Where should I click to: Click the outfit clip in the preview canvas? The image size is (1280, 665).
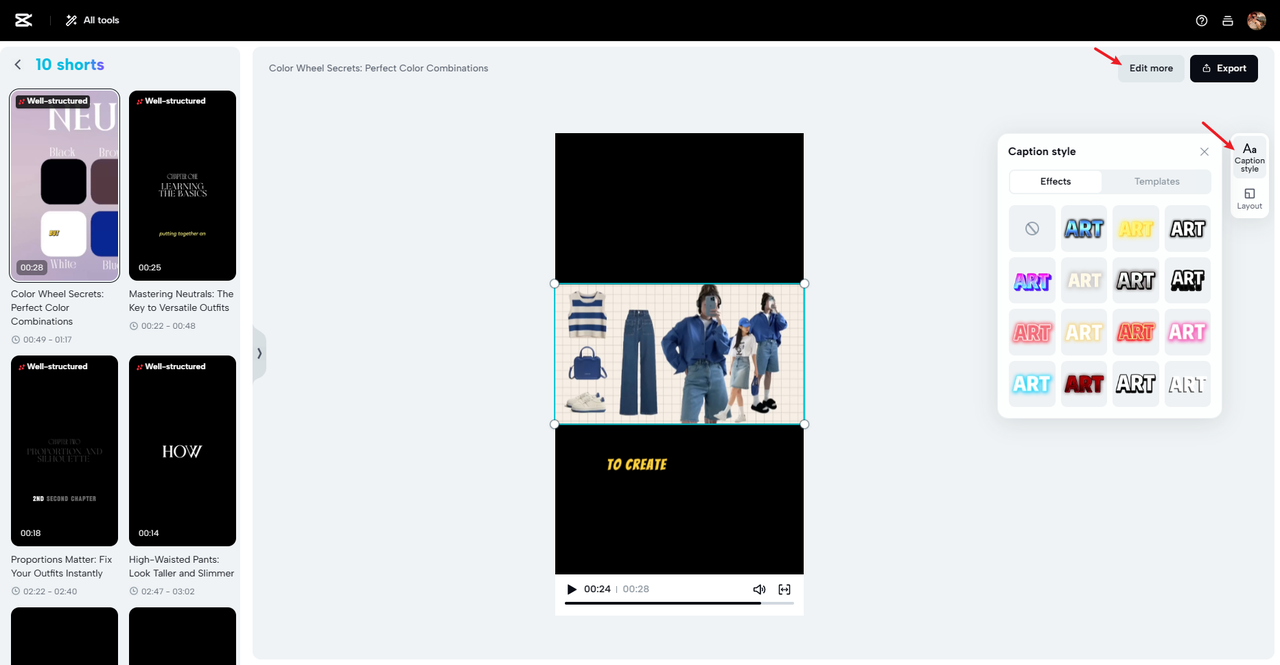click(679, 354)
